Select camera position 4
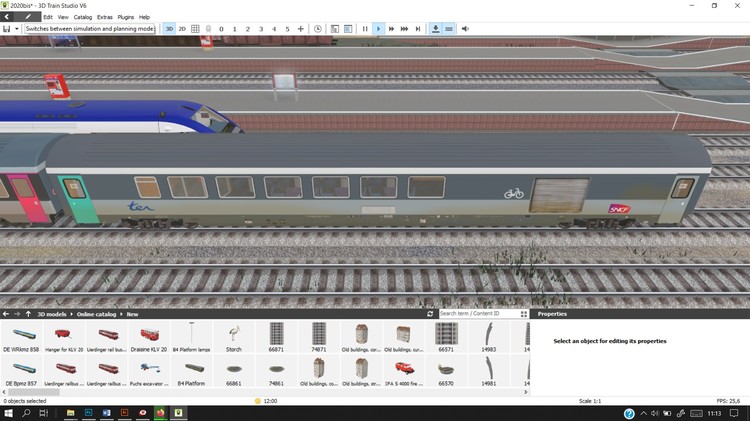The width and height of the screenshot is (750, 421). 274,29
